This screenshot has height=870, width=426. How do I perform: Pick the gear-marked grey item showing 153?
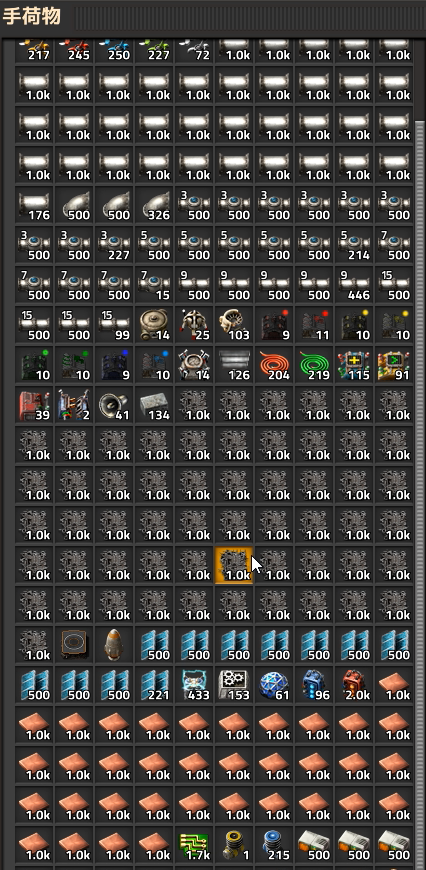pyautogui.click(x=234, y=684)
